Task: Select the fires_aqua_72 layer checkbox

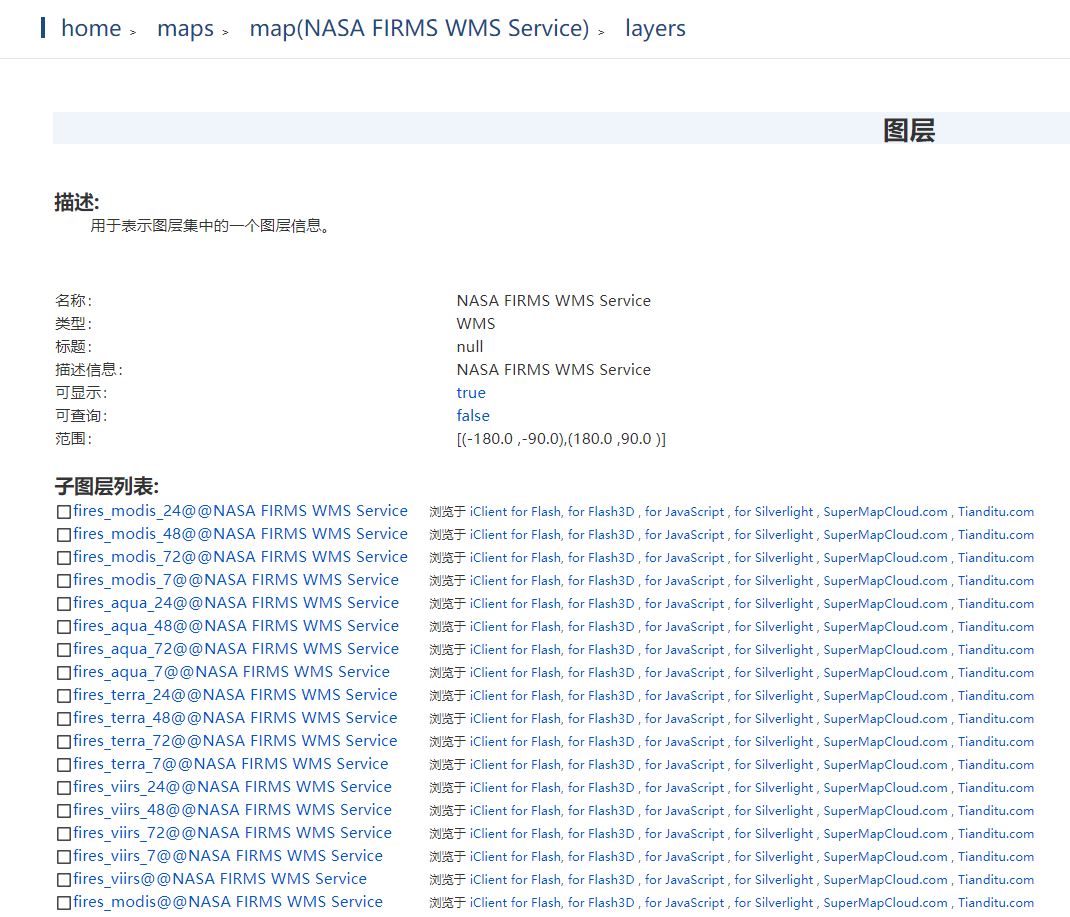Action: (x=64, y=650)
